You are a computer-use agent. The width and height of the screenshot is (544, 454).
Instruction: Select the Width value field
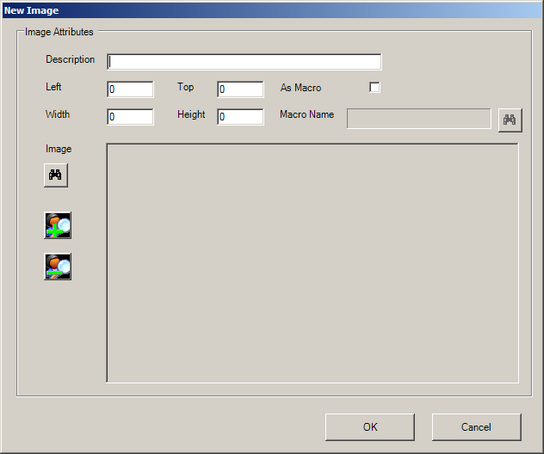130,117
